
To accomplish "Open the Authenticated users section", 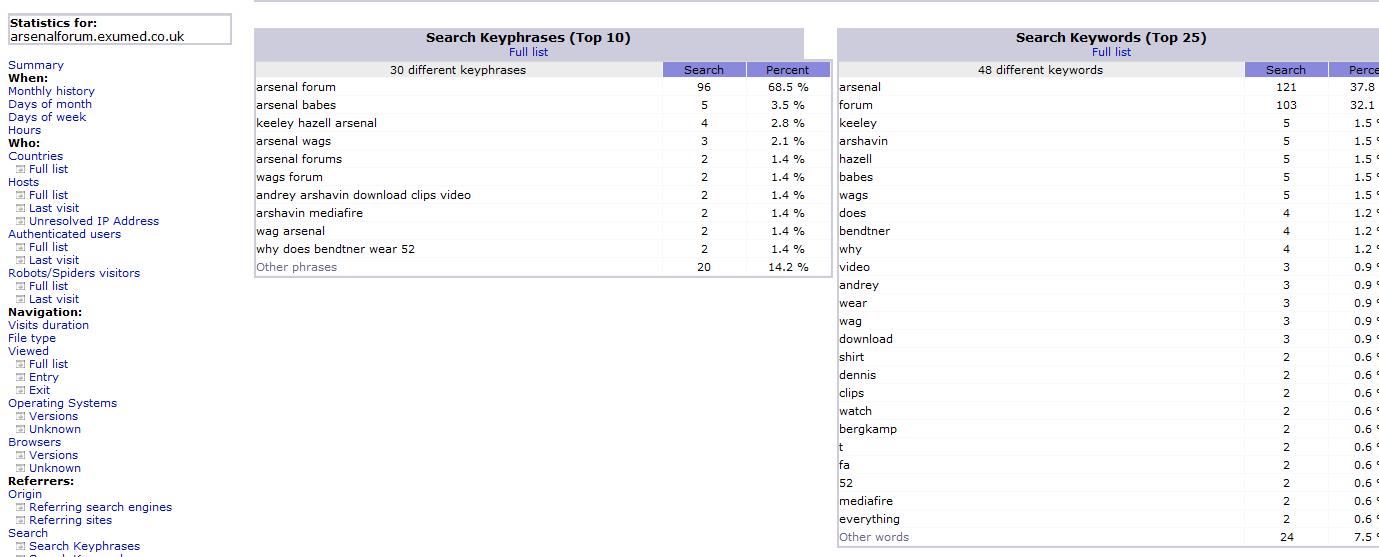I will pyautogui.click(x=64, y=234).
